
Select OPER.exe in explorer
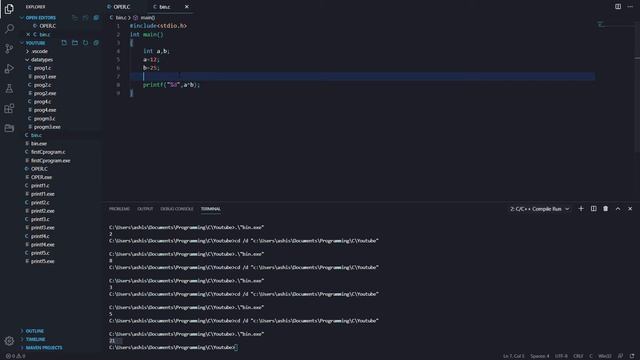click(41, 177)
